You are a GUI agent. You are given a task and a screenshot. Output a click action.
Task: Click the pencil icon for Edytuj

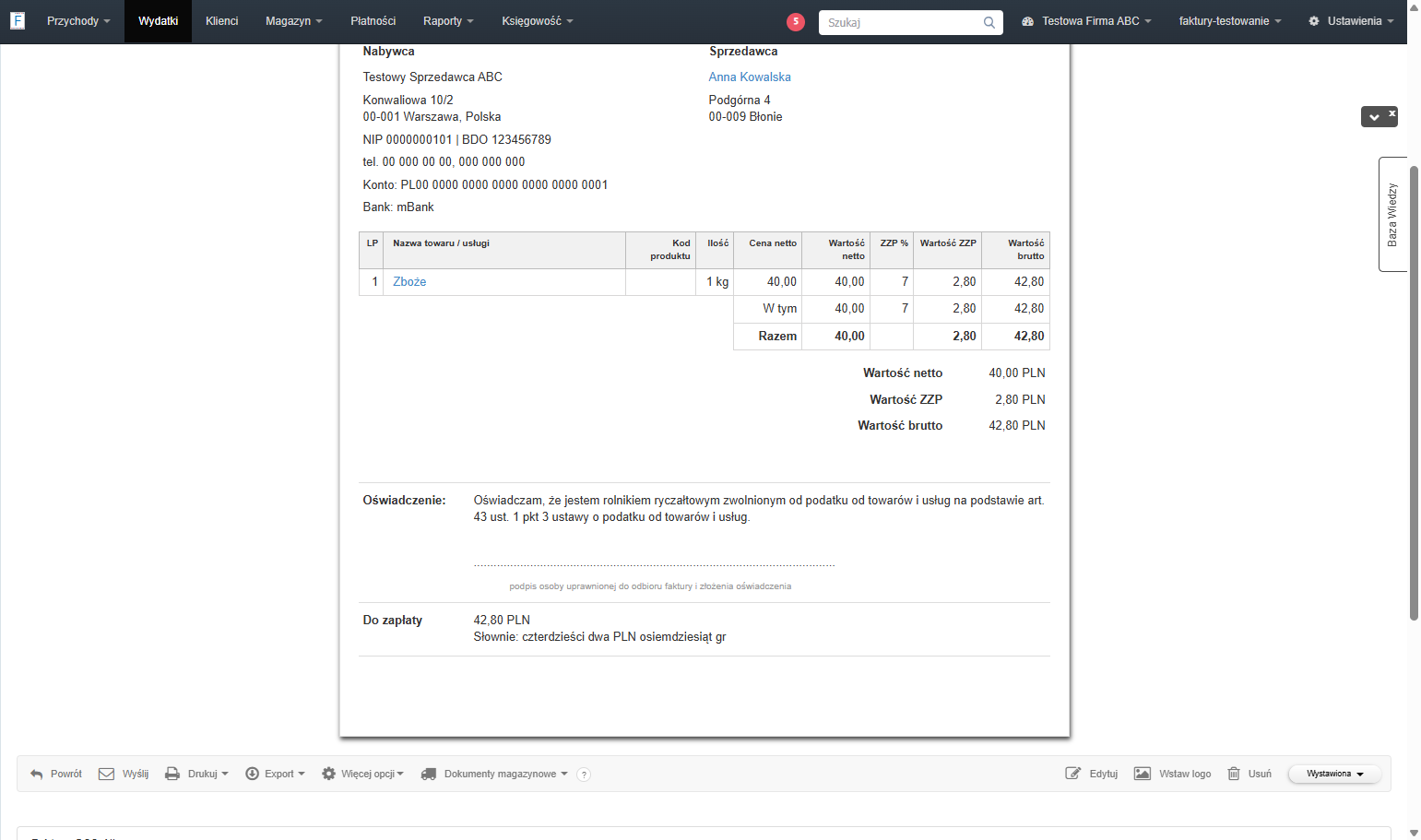point(1073,775)
